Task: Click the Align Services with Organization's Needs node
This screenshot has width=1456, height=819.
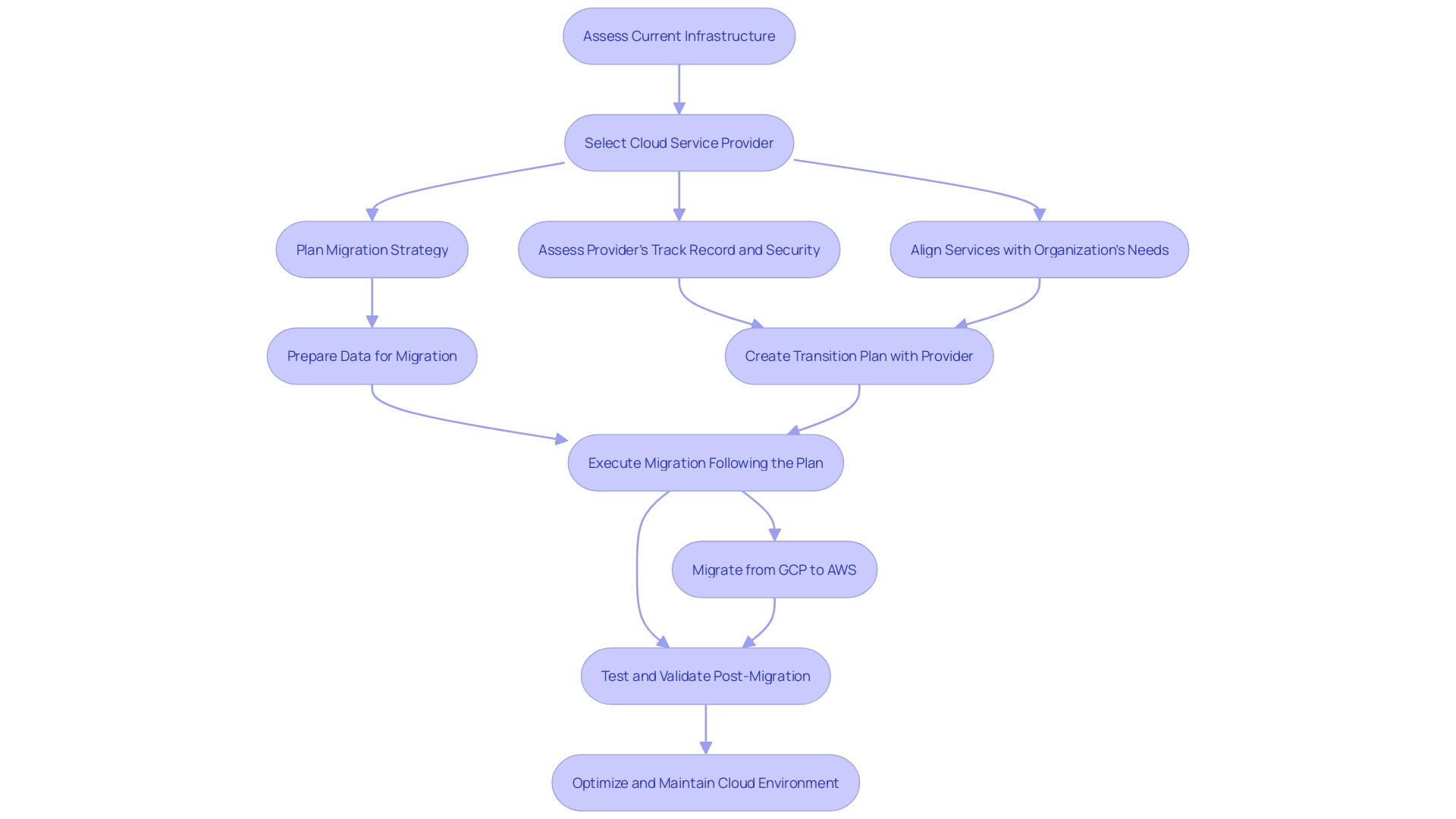Action: (x=1040, y=250)
